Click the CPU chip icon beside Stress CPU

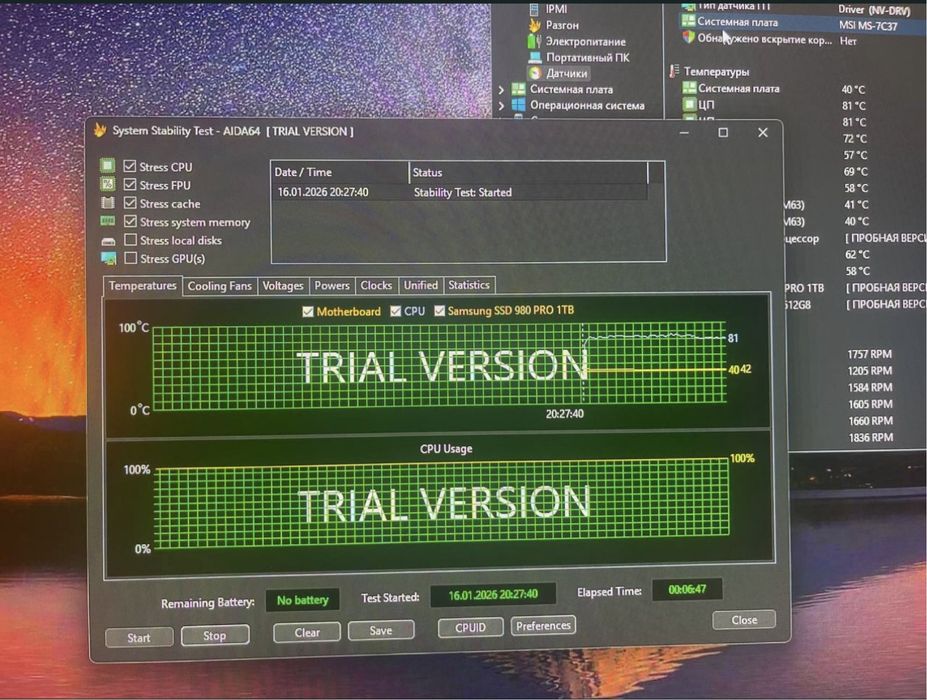click(108, 166)
